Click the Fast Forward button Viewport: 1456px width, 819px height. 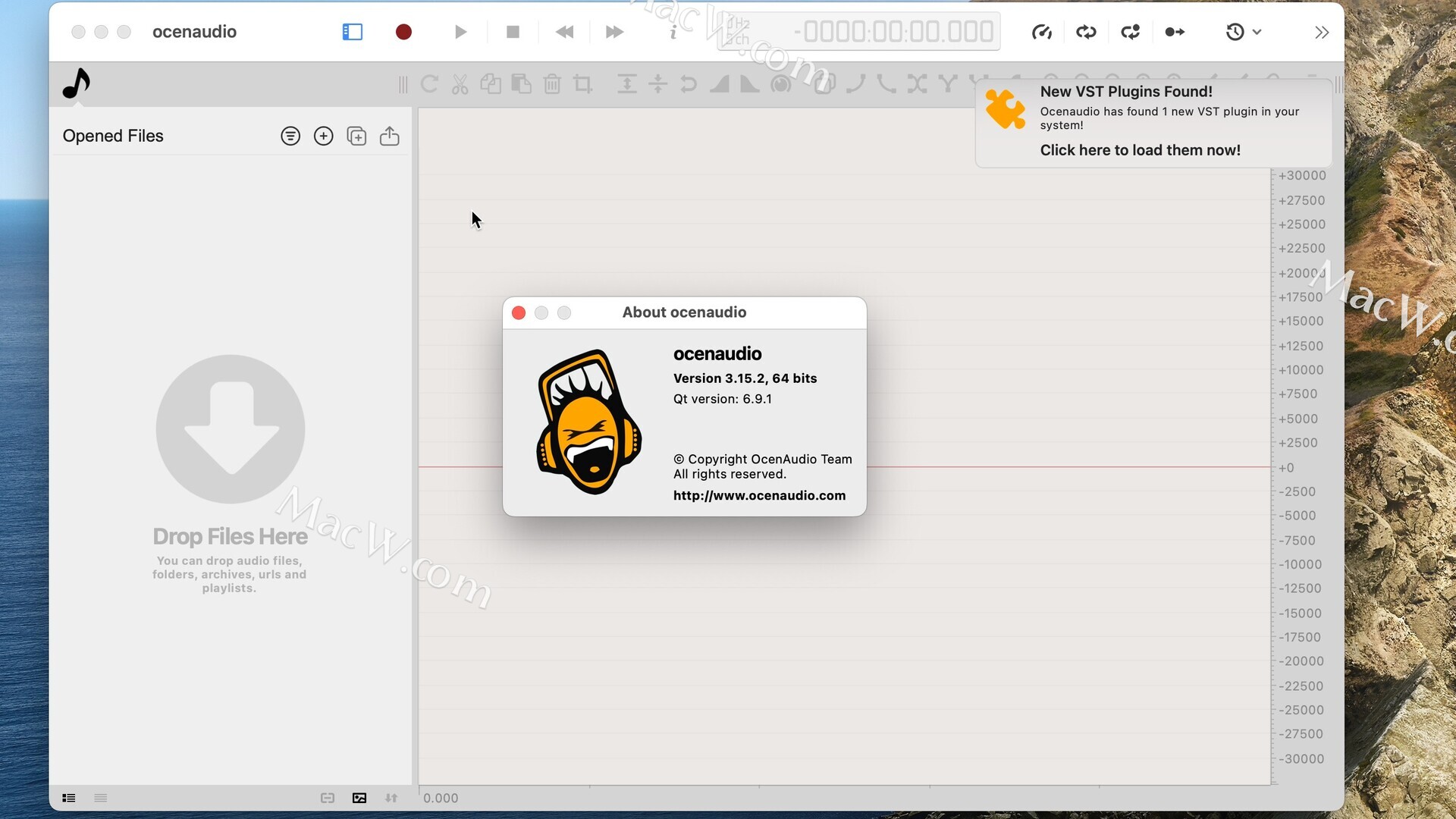pos(615,32)
